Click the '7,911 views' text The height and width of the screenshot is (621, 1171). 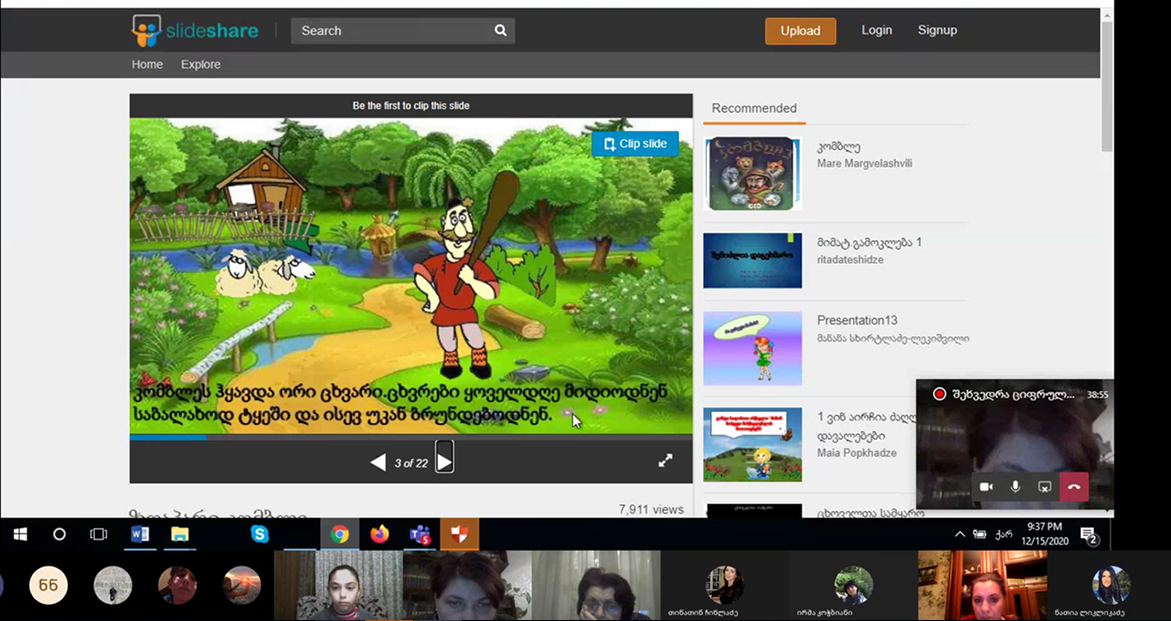click(x=650, y=509)
